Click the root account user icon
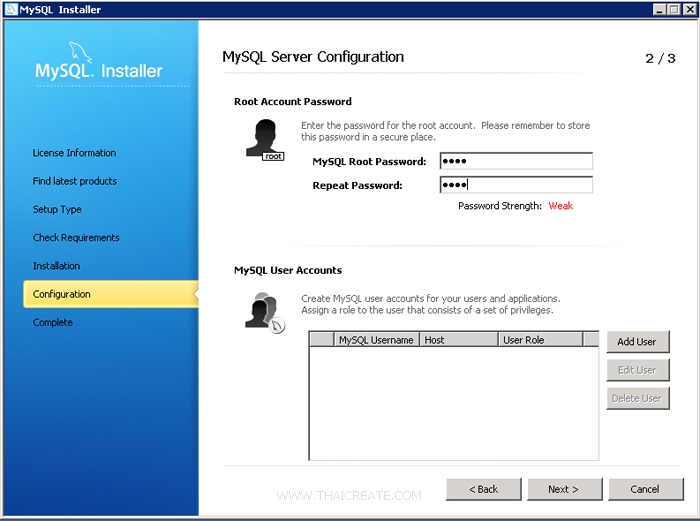The width and height of the screenshot is (700, 521). coord(264,139)
